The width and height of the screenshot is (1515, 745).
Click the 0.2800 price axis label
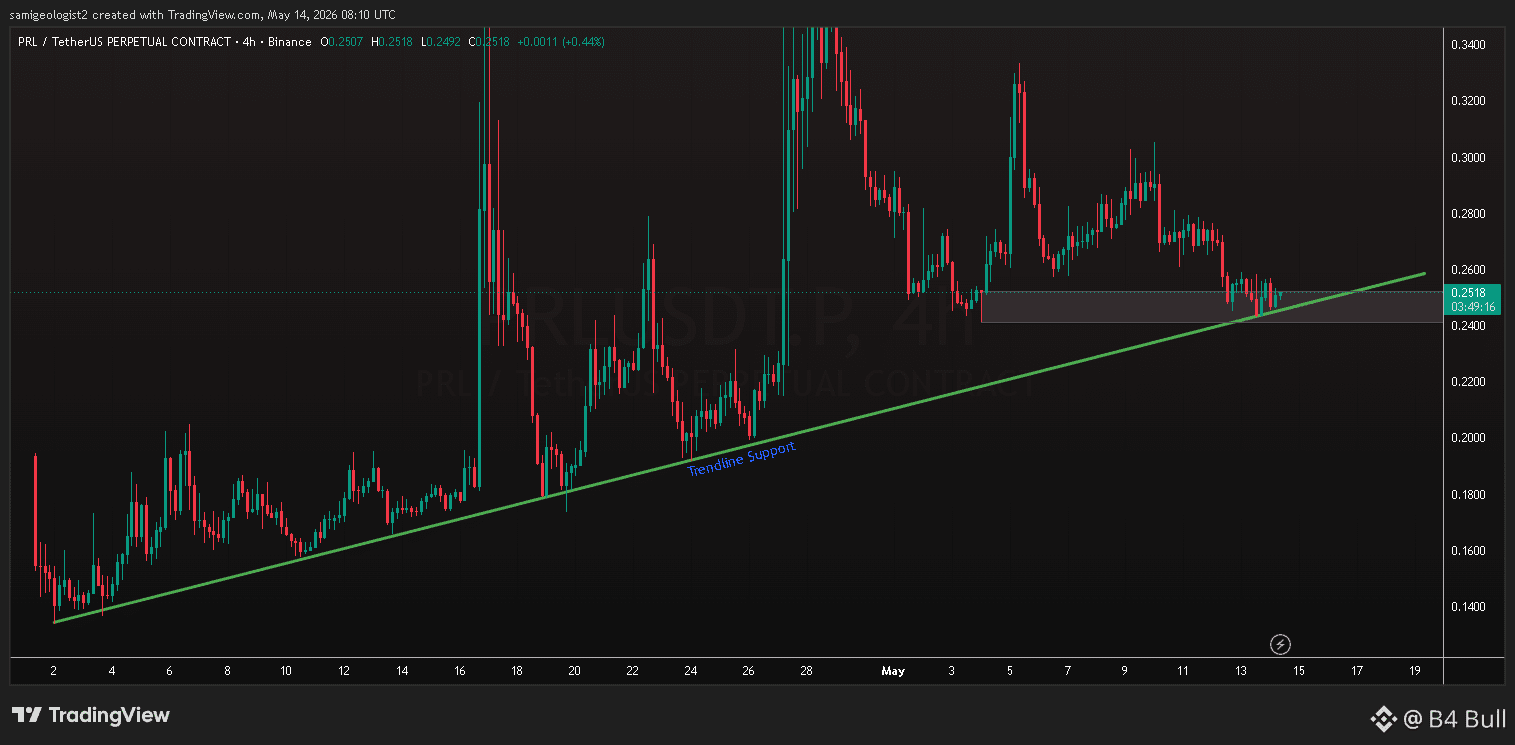point(1467,214)
